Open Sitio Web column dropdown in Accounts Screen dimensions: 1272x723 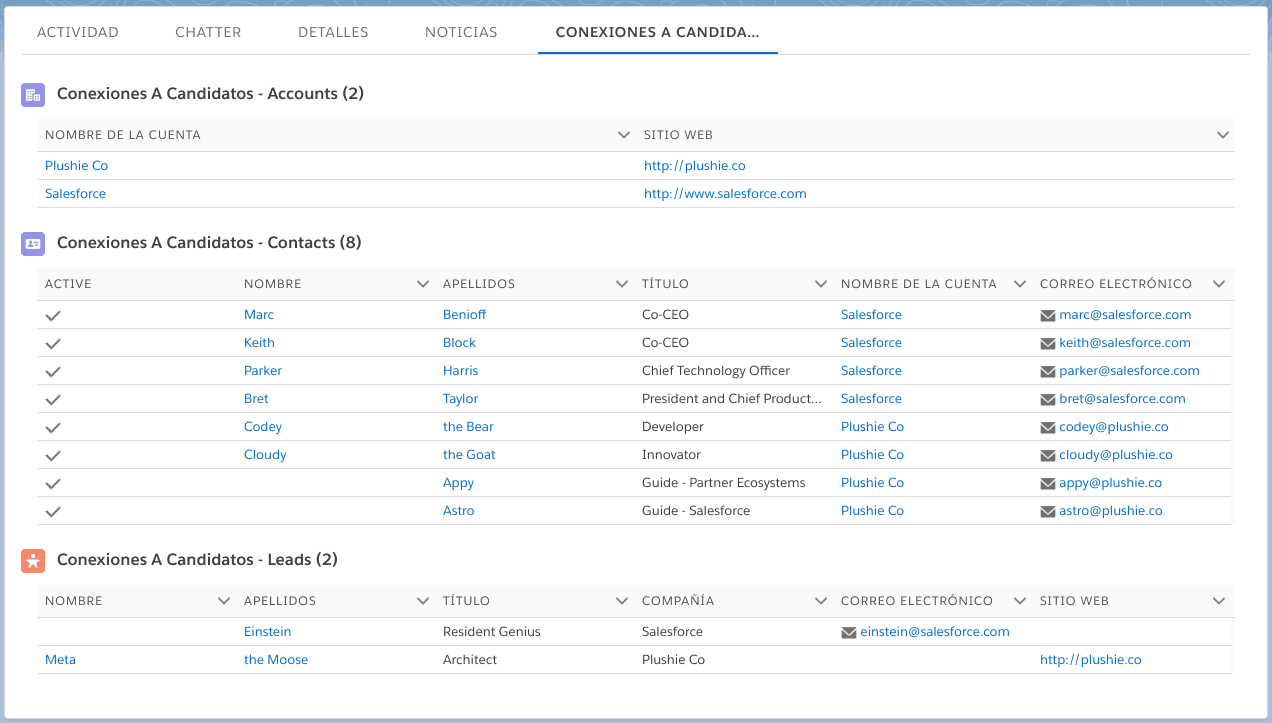(1222, 135)
